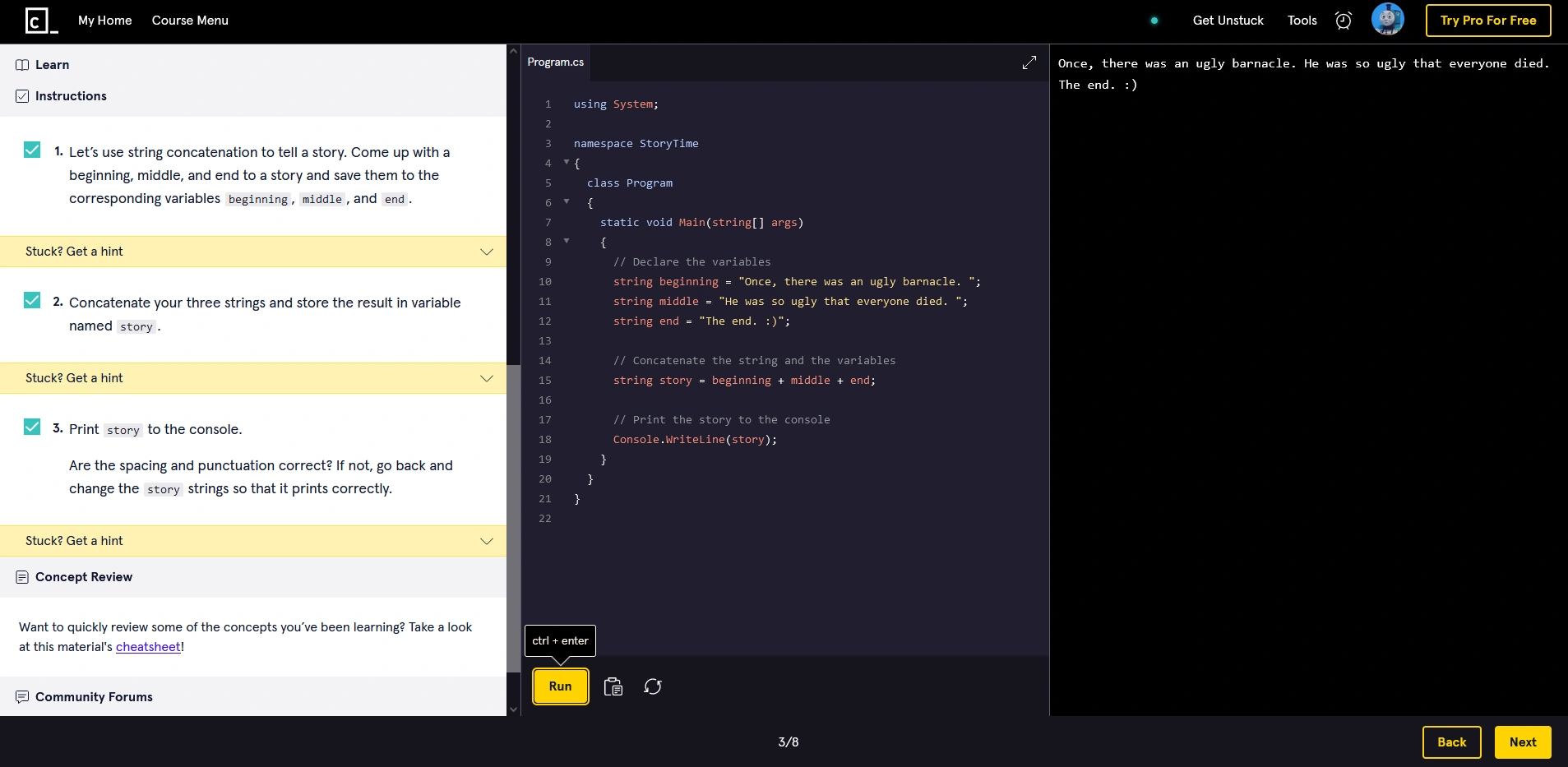
Task: Open the Tools menu icon
Action: coord(1301,20)
